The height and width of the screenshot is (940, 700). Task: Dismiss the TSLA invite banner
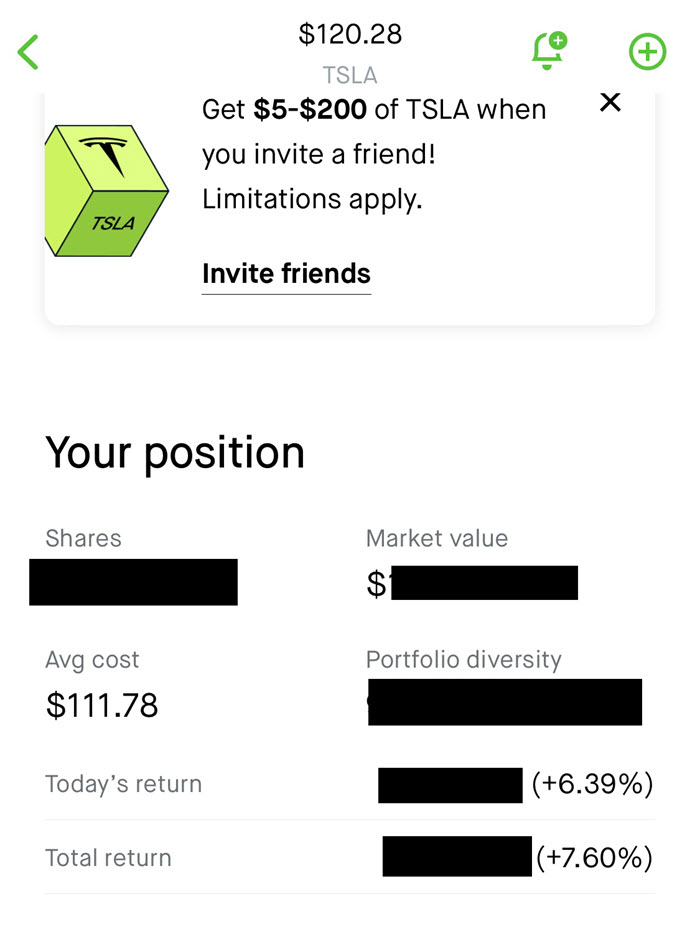610,103
